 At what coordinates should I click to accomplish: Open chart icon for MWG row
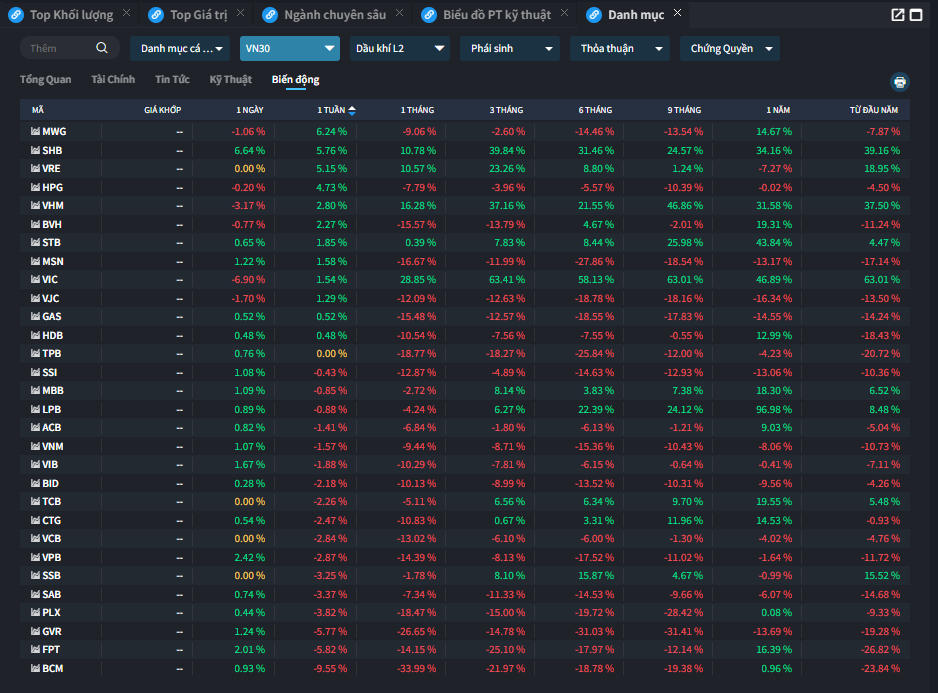(35, 131)
